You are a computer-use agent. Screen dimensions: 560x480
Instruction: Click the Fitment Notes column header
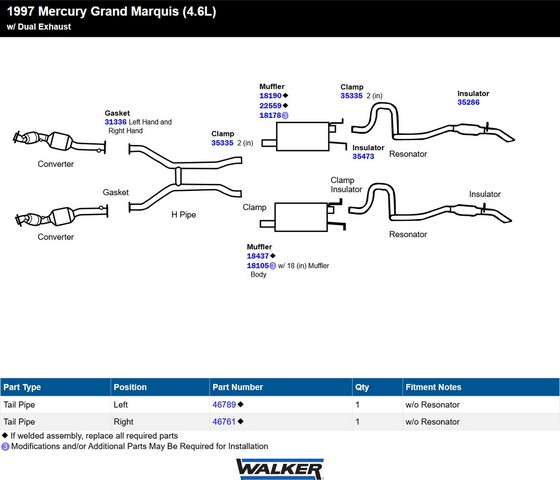tap(433, 387)
